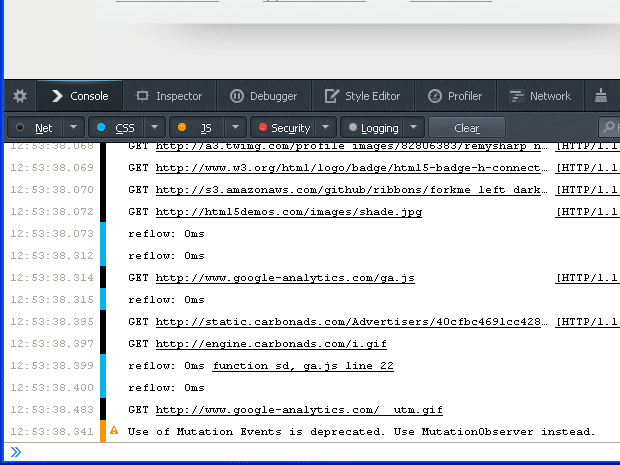Click the console input prompt chevrons
620x465 pixels.
(x=16, y=452)
